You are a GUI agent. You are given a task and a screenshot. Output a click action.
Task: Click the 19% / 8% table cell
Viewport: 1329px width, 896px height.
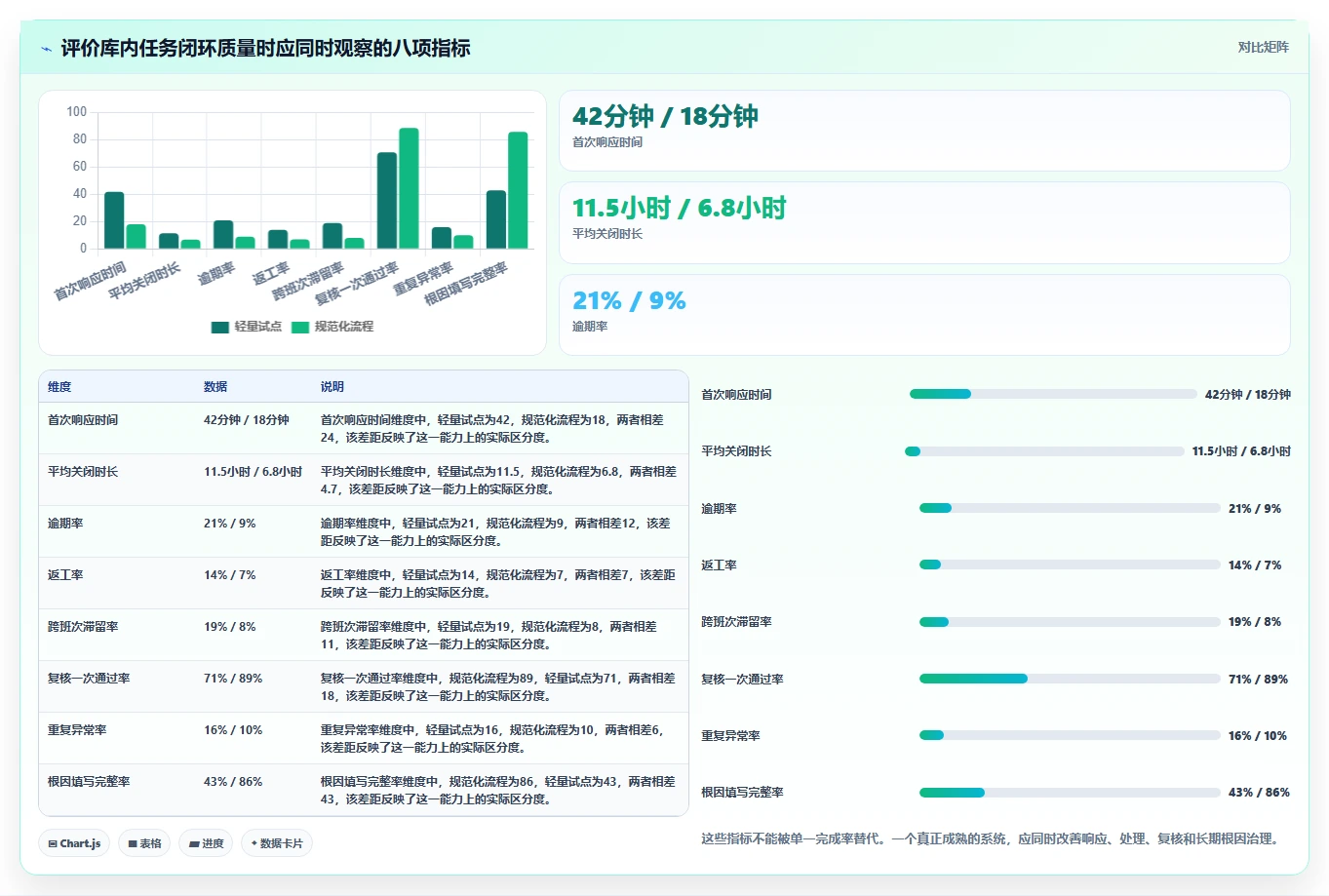(x=230, y=627)
